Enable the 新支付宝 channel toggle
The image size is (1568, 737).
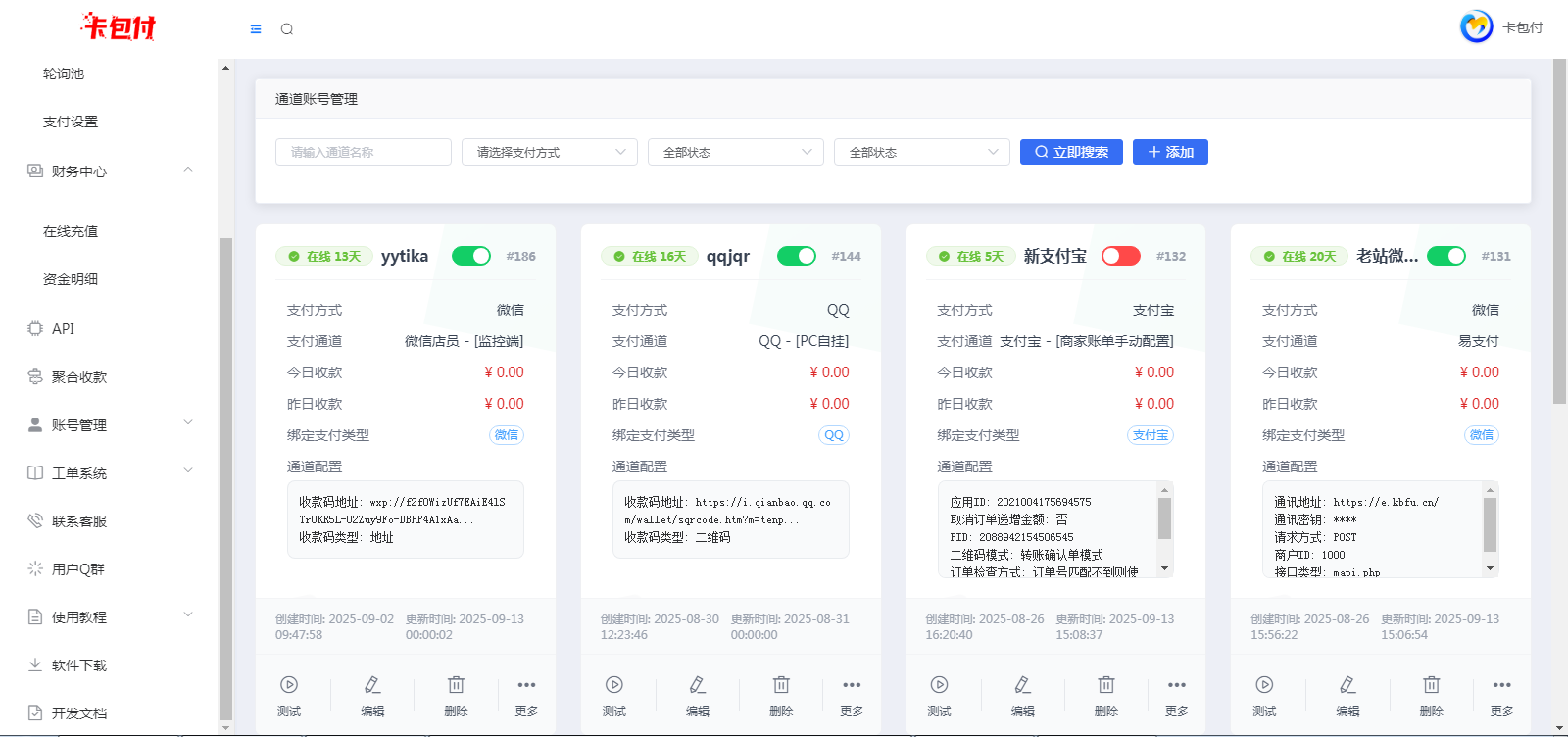click(1121, 256)
